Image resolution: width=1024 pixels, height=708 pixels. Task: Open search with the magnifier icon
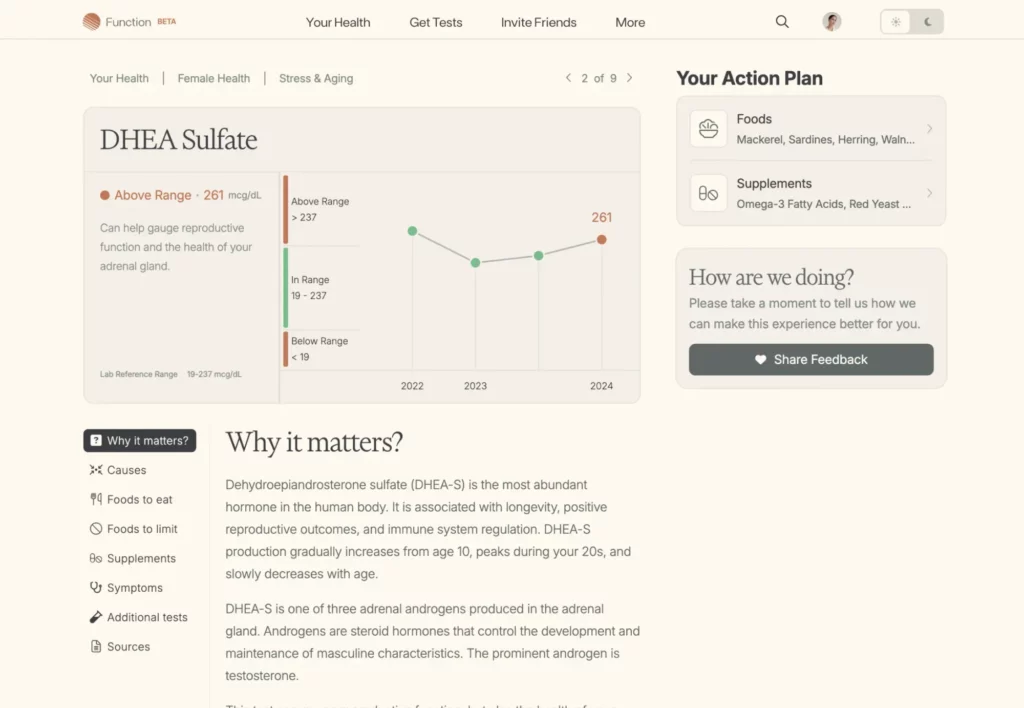[x=782, y=22]
